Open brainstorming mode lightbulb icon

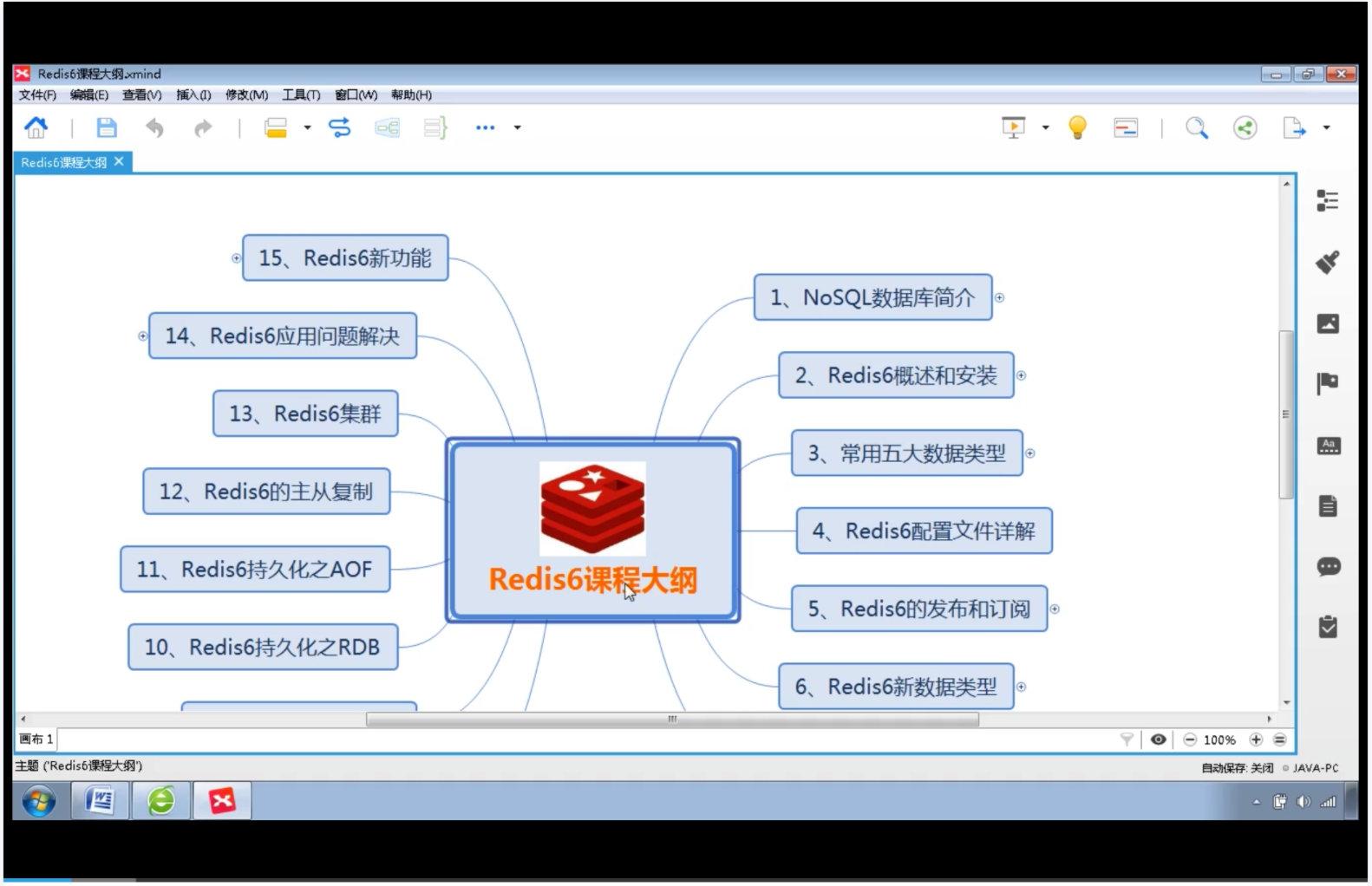(x=1077, y=127)
